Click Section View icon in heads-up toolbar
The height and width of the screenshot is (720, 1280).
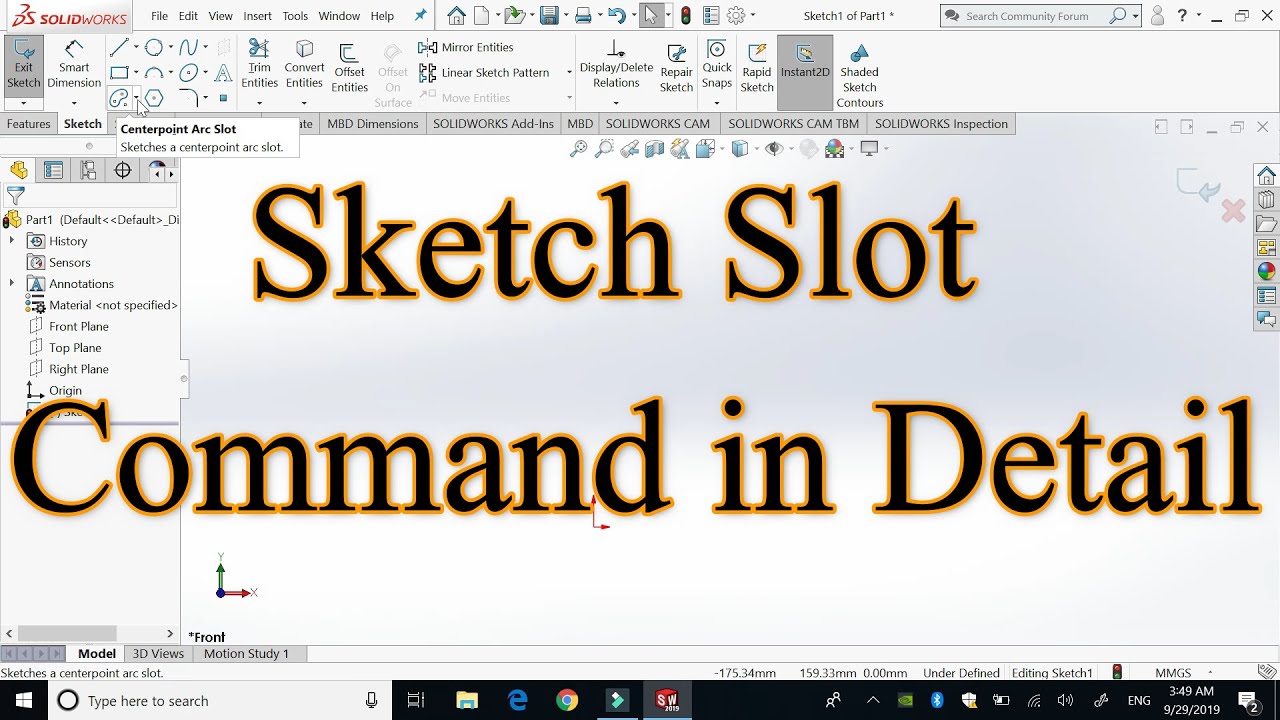(x=654, y=149)
